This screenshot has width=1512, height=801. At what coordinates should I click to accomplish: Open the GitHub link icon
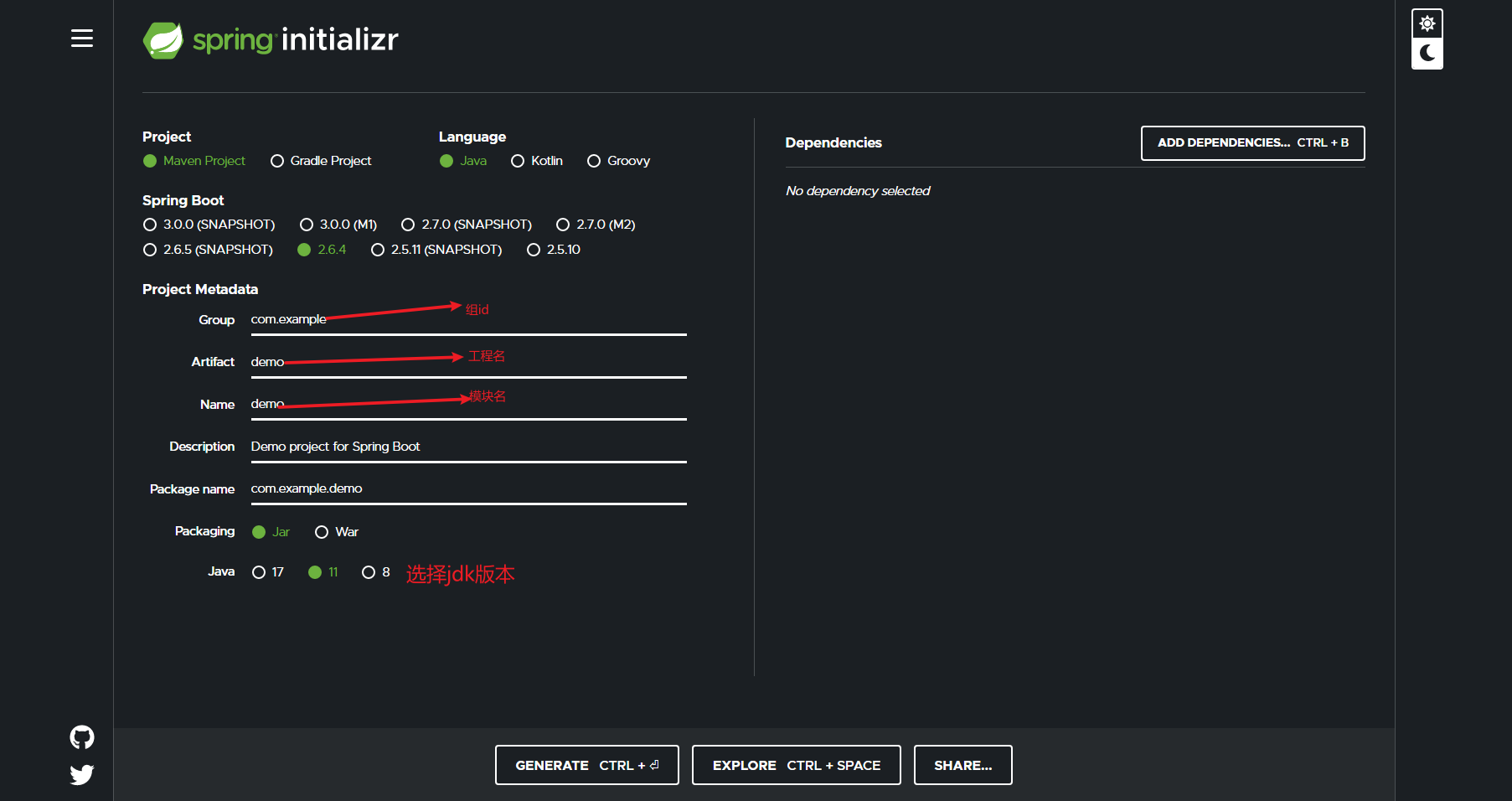[x=82, y=737]
